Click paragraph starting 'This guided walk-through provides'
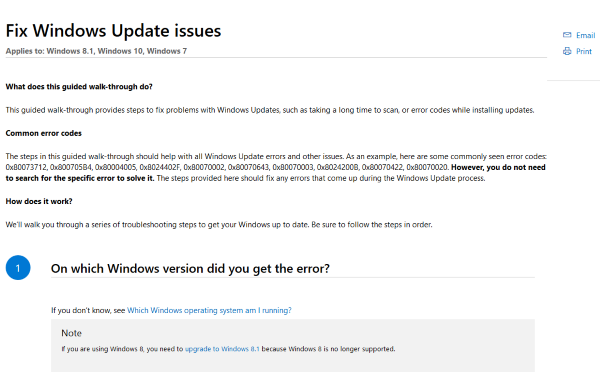Image resolution: width=600 pixels, height=372 pixels. point(270,110)
